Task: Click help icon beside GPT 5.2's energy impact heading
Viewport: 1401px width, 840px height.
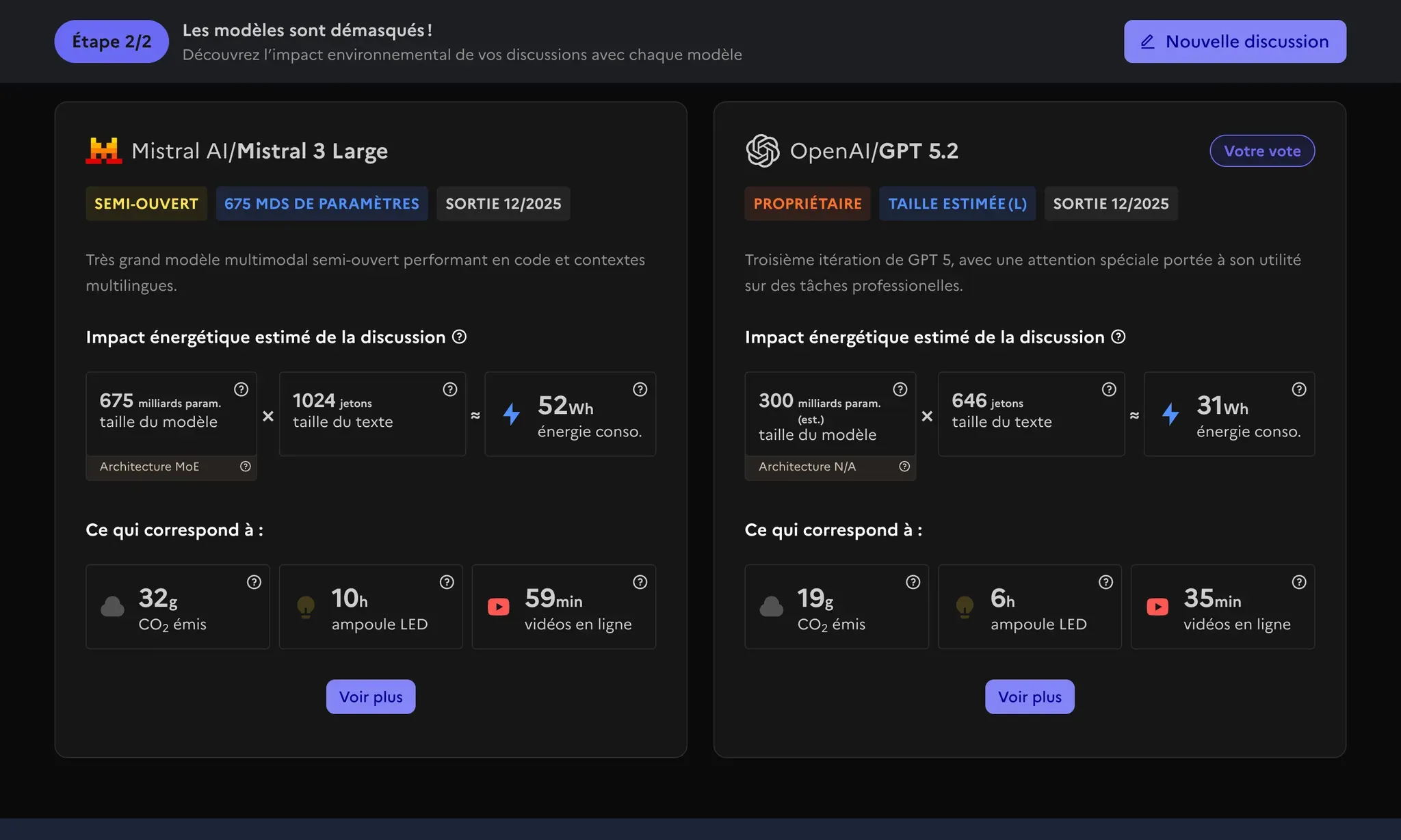Action: tap(1118, 337)
